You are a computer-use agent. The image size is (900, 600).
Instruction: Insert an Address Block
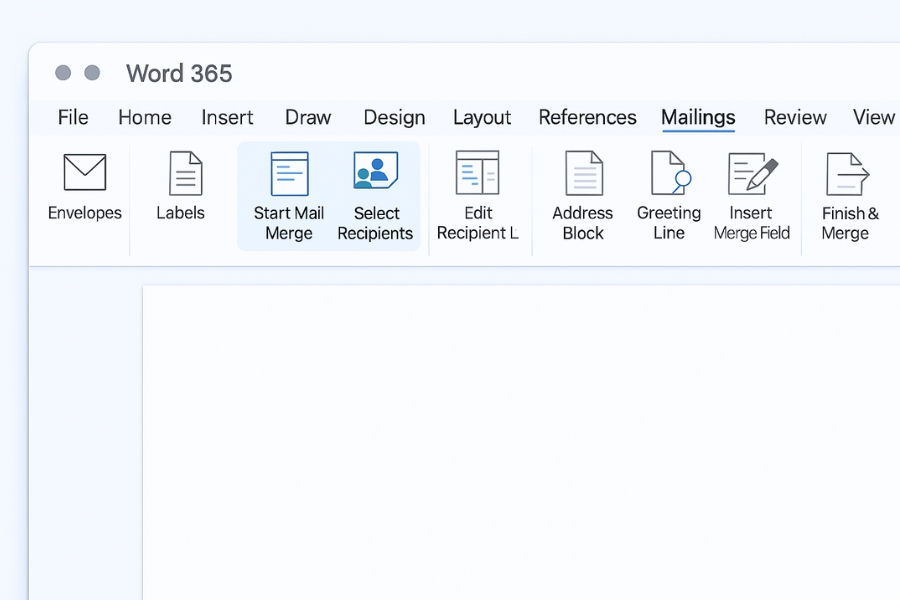point(582,190)
